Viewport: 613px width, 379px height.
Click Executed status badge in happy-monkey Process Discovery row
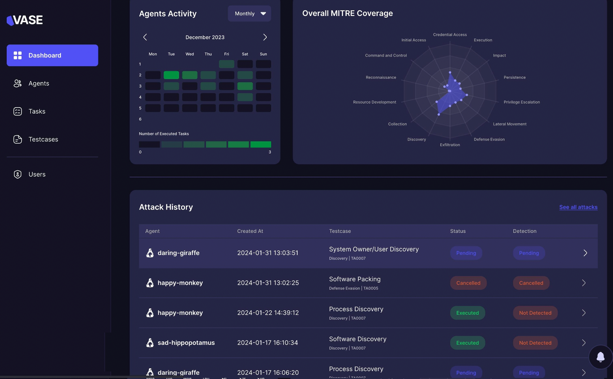tap(468, 313)
